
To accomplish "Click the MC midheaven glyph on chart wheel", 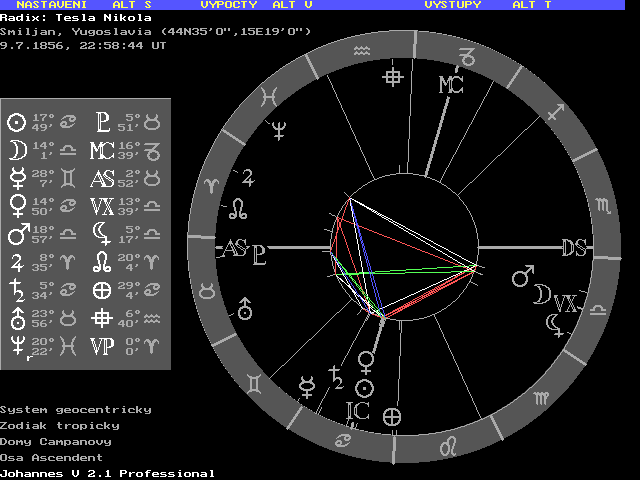I will tap(452, 86).
